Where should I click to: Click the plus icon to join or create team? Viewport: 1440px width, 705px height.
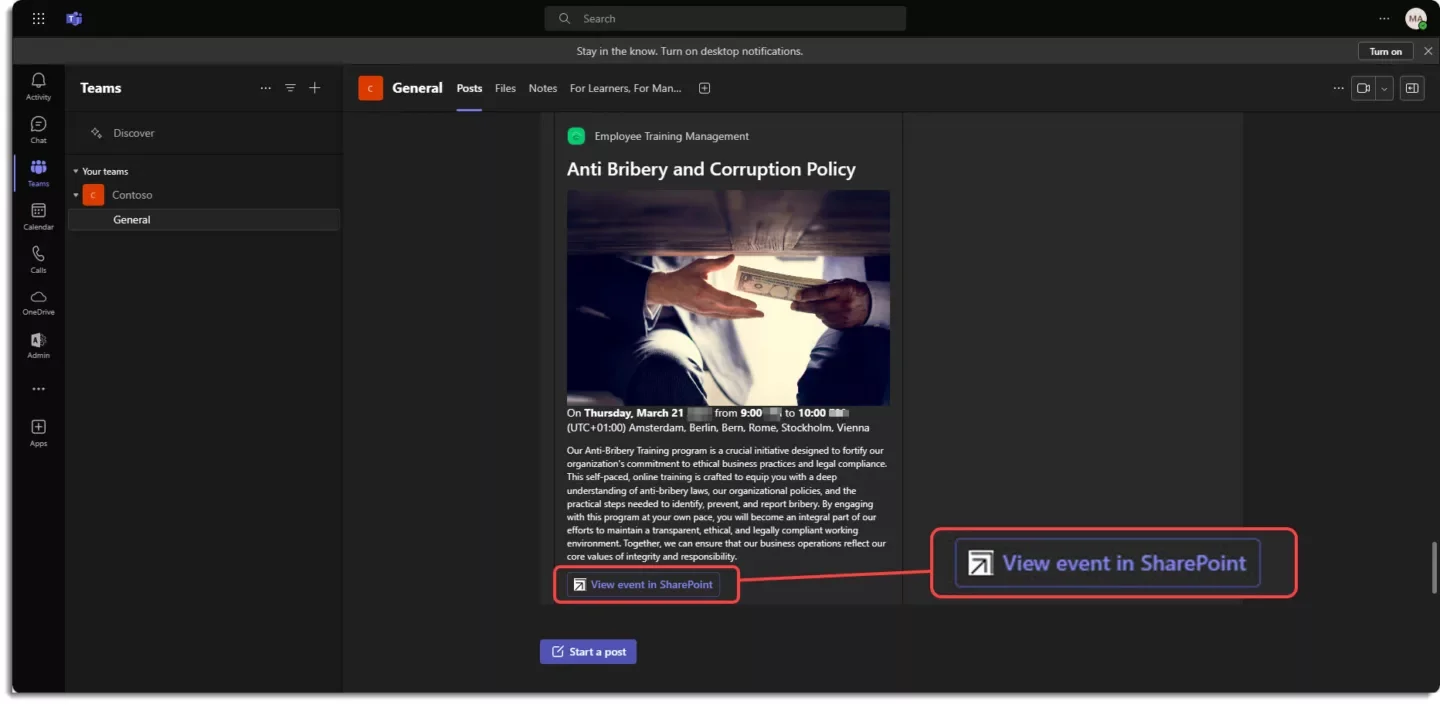click(x=314, y=88)
